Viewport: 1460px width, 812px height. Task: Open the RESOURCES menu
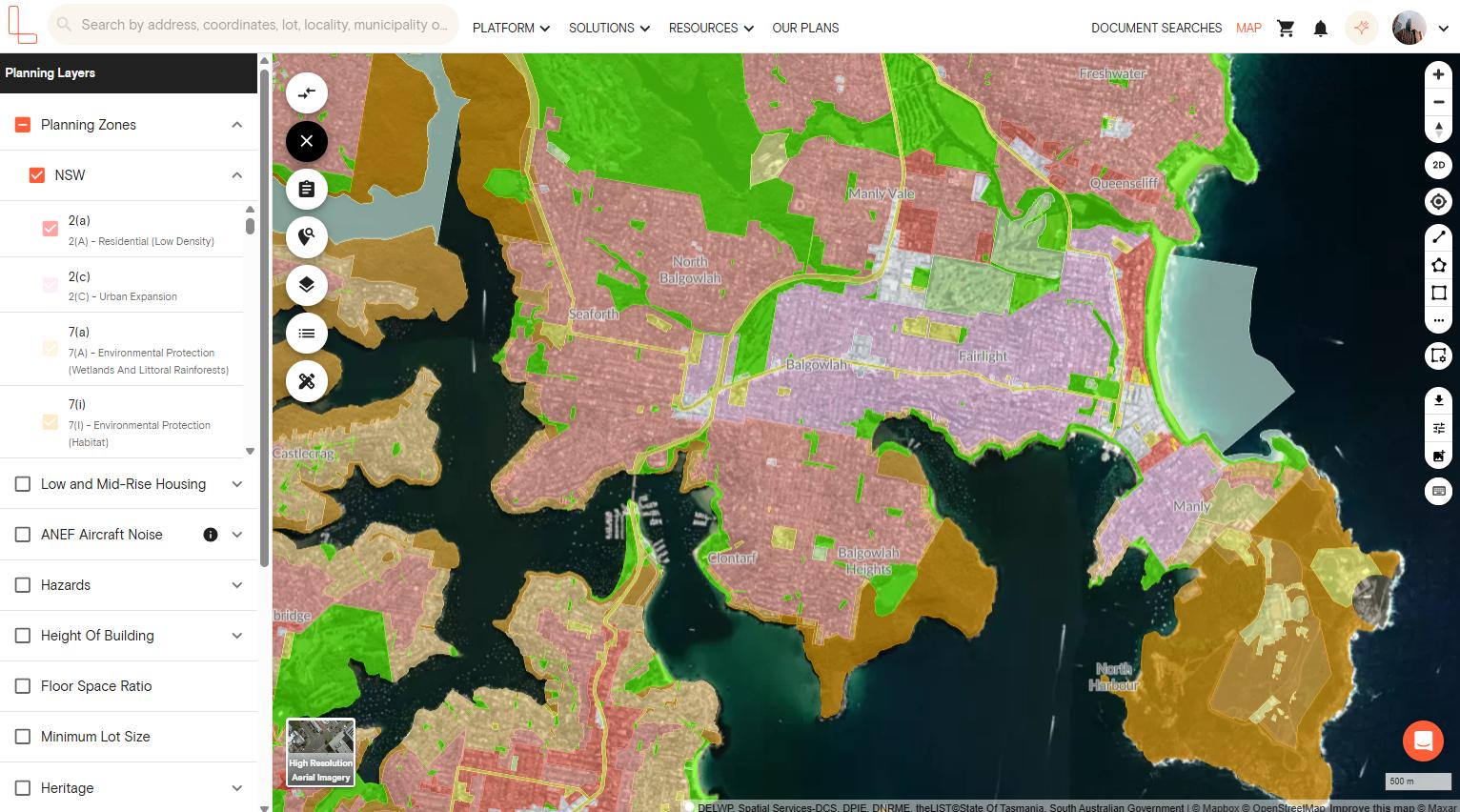[x=711, y=28]
